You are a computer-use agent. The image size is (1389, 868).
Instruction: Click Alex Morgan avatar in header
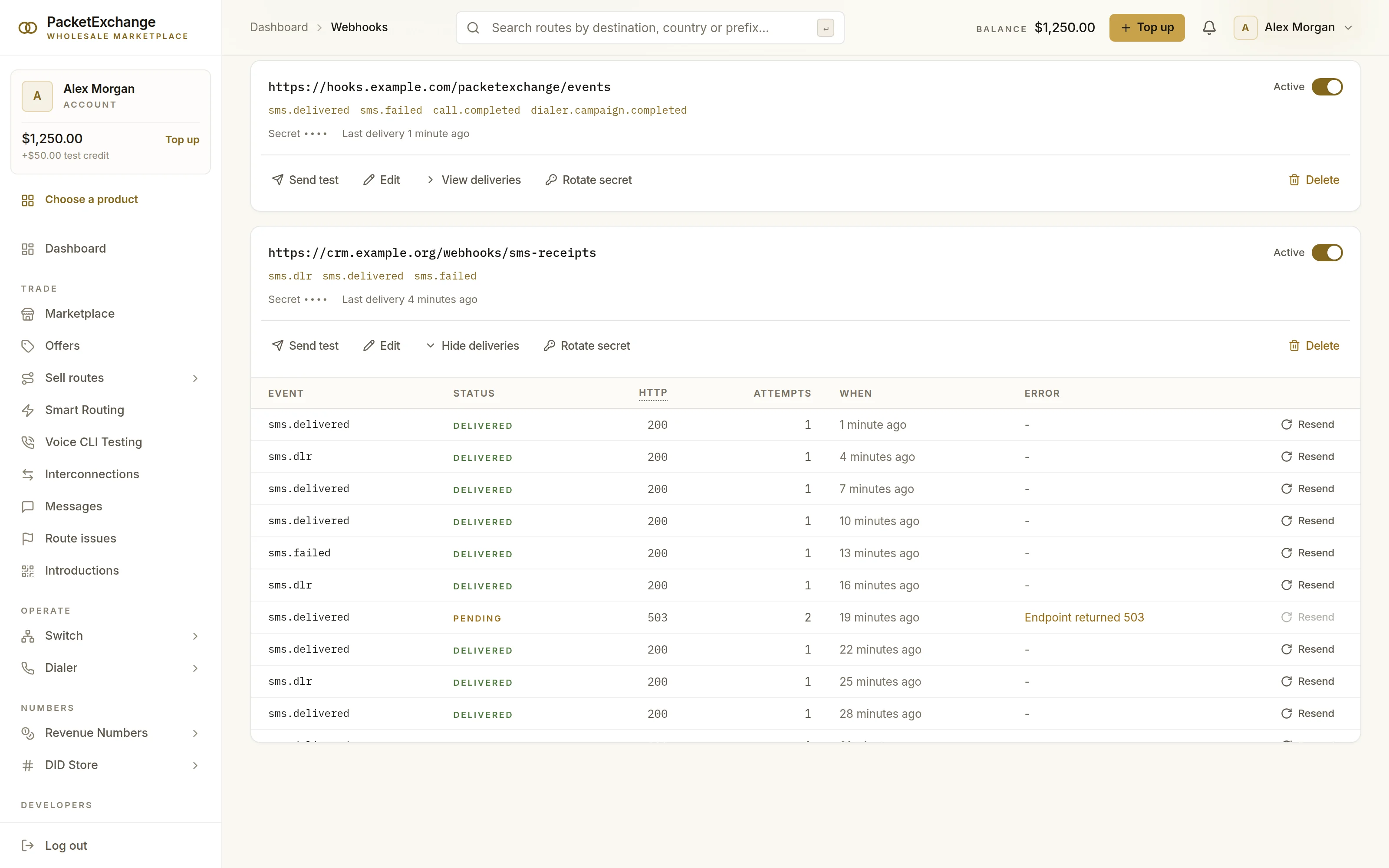click(x=1245, y=27)
